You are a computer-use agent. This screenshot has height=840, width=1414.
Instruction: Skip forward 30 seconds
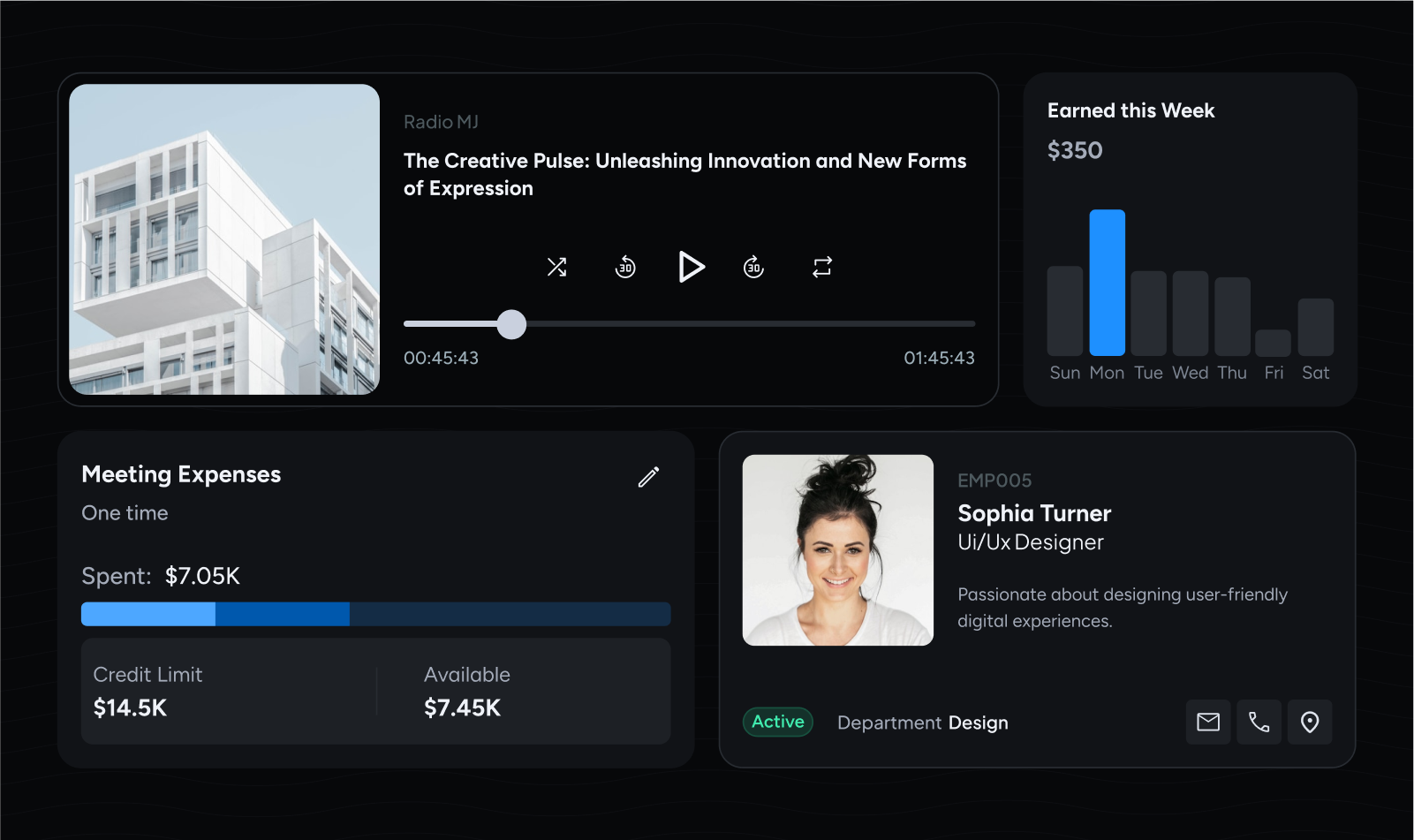tap(753, 267)
